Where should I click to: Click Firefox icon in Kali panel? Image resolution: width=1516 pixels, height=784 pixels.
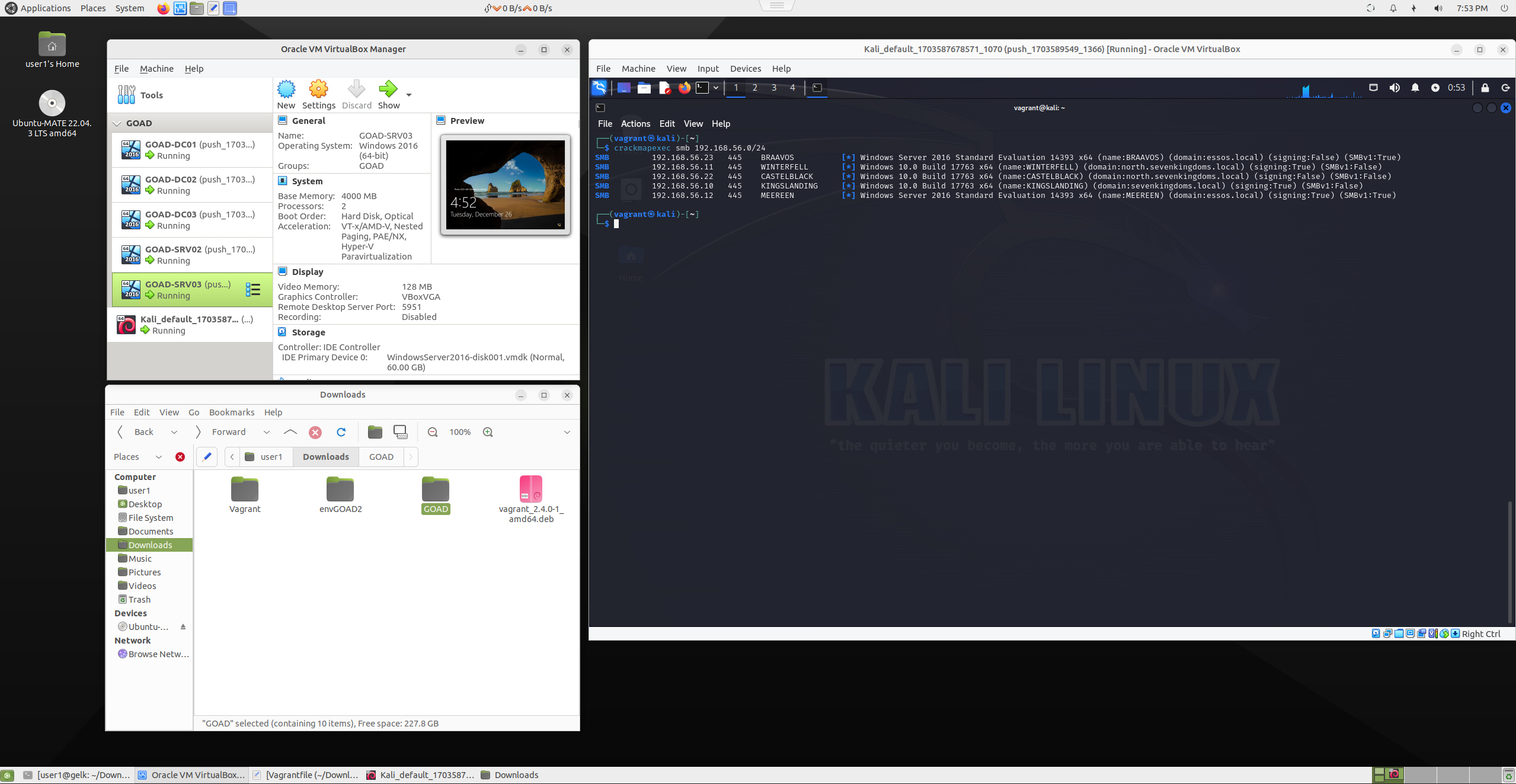[x=684, y=88]
